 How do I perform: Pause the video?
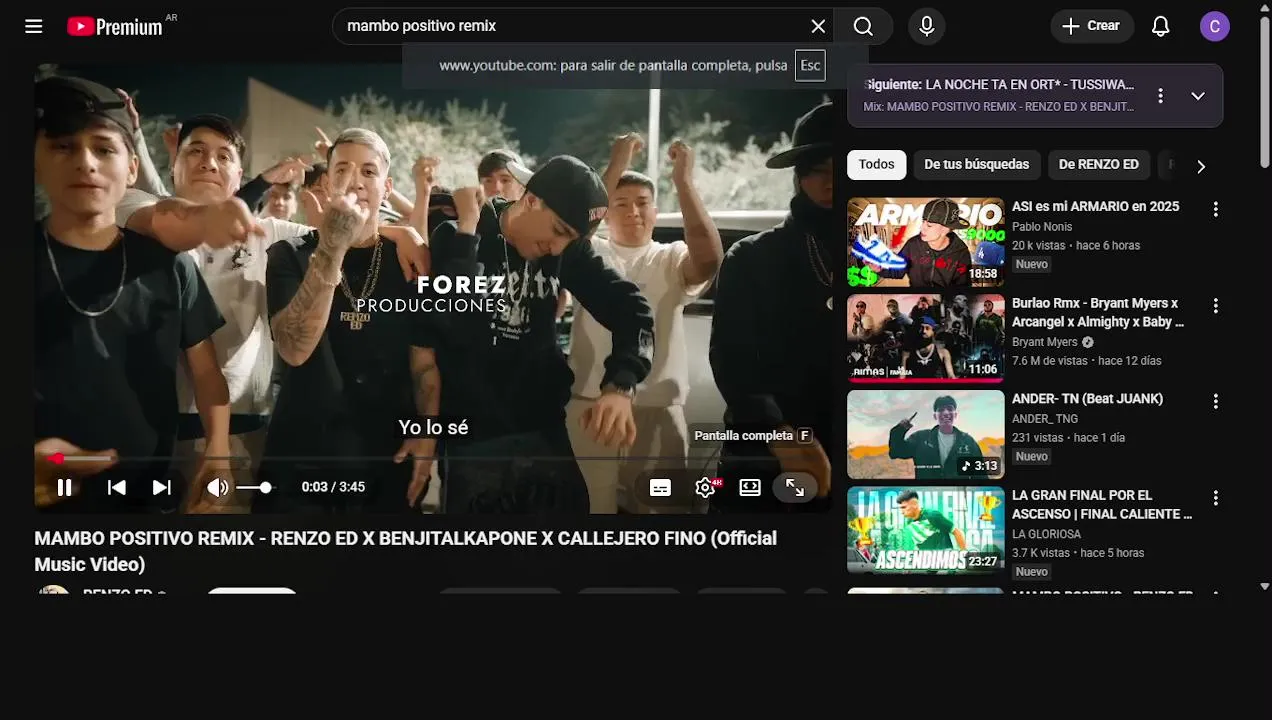pyautogui.click(x=64, y=487)
